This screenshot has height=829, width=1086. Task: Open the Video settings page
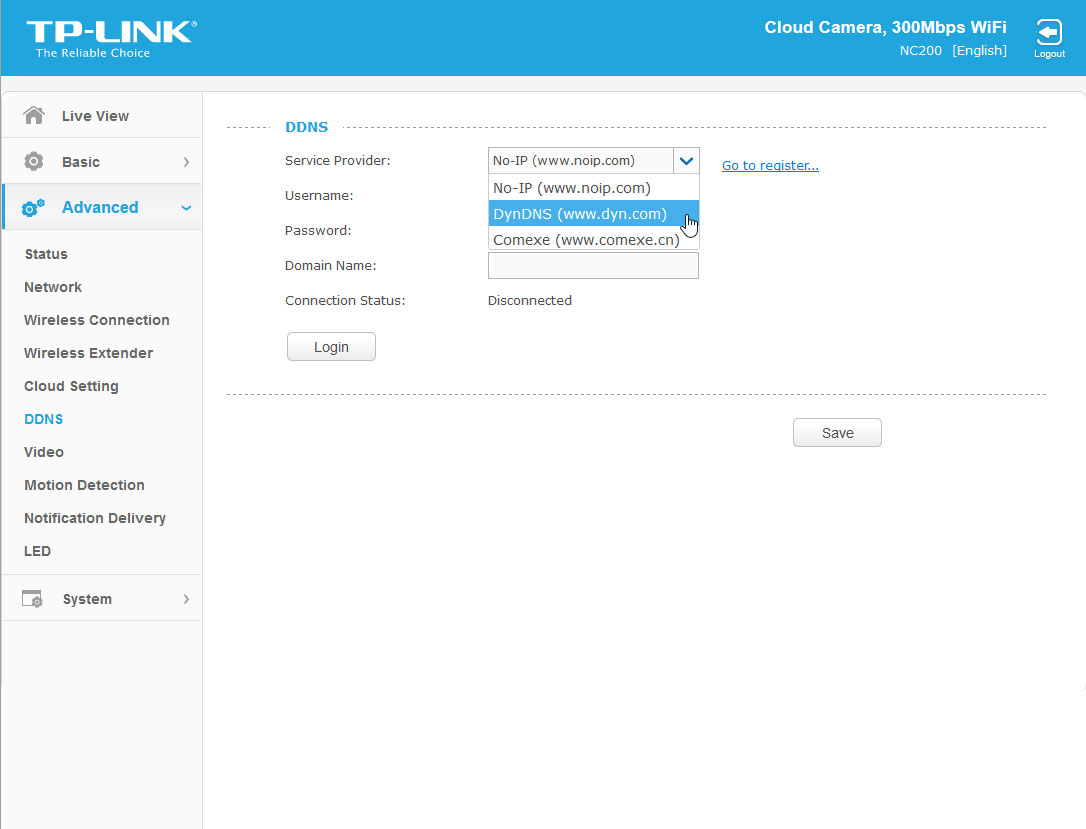(x=44, y=452)
